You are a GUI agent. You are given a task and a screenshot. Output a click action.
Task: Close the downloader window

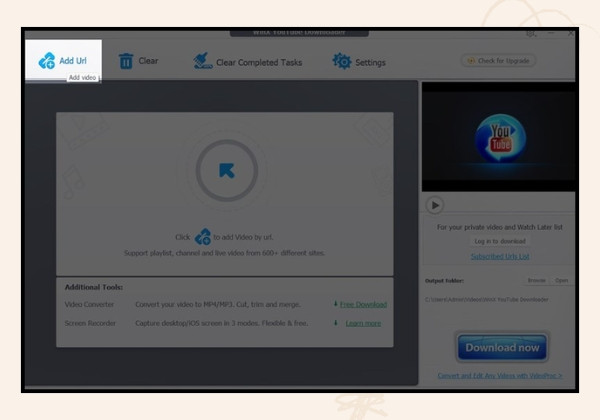pos(571,33)
